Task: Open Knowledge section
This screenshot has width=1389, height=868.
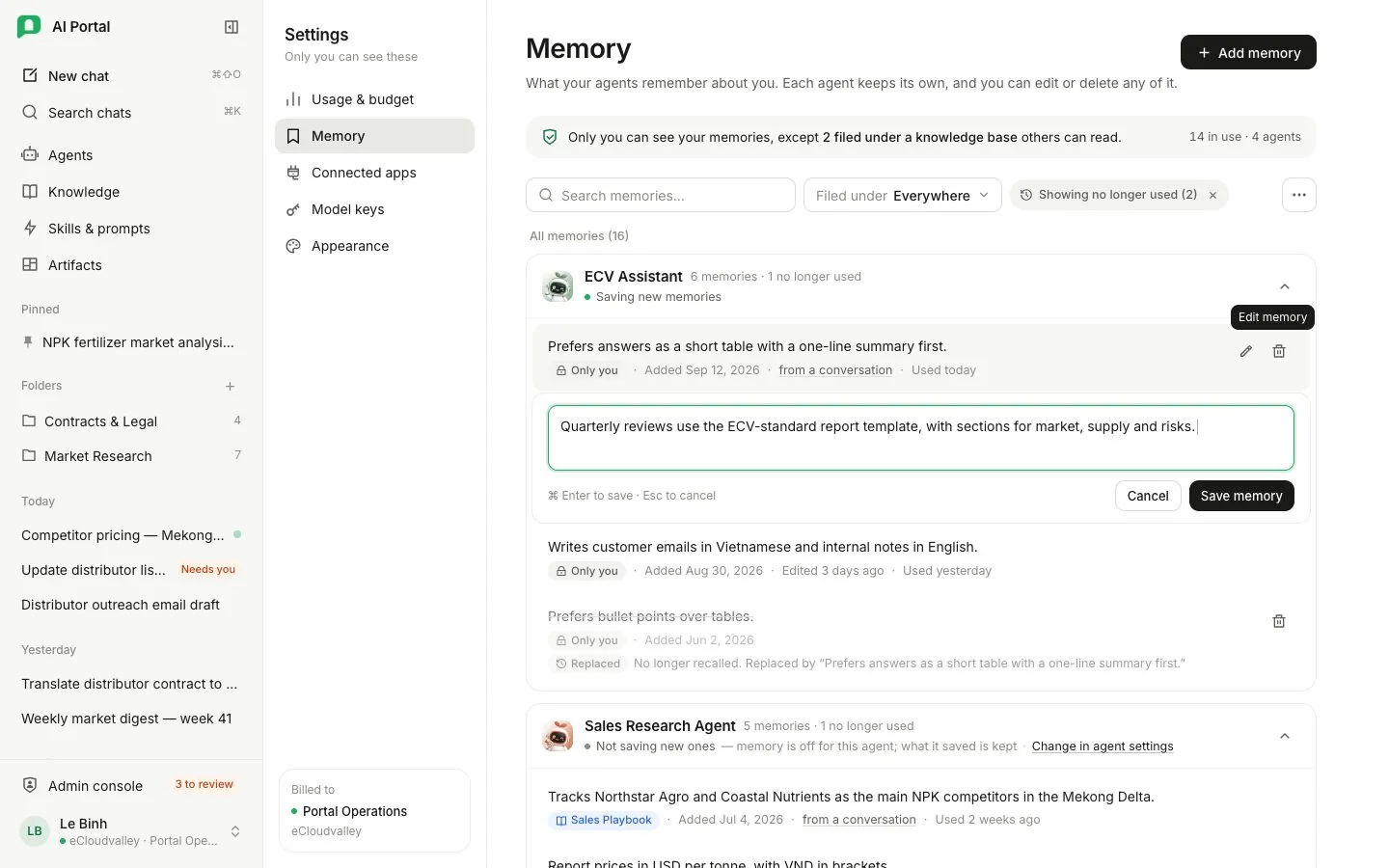Action: (131, 192)
